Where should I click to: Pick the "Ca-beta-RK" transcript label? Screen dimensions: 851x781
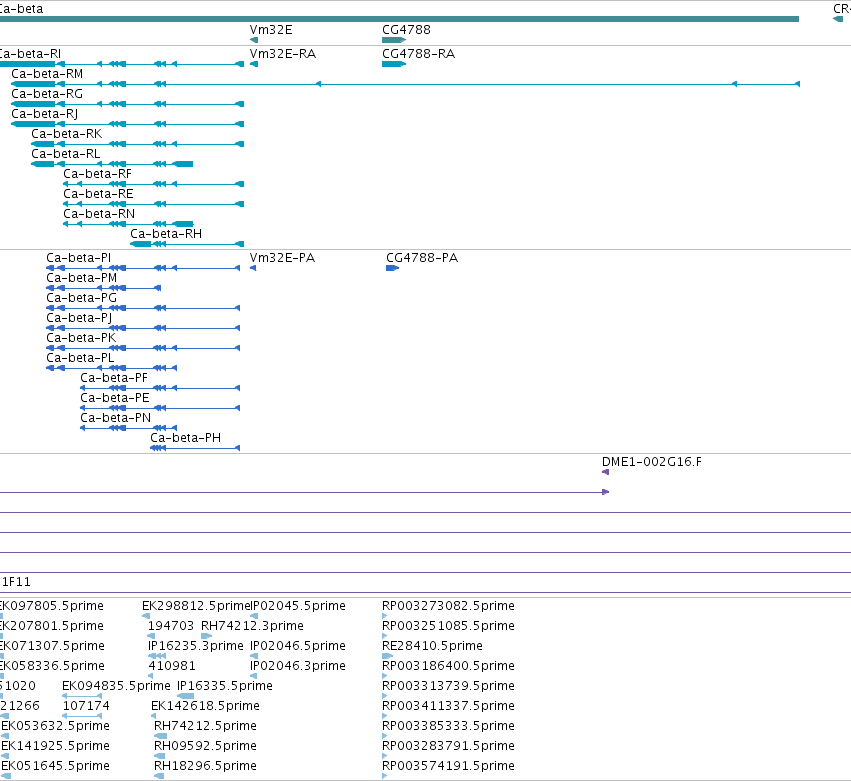[67, 134]
